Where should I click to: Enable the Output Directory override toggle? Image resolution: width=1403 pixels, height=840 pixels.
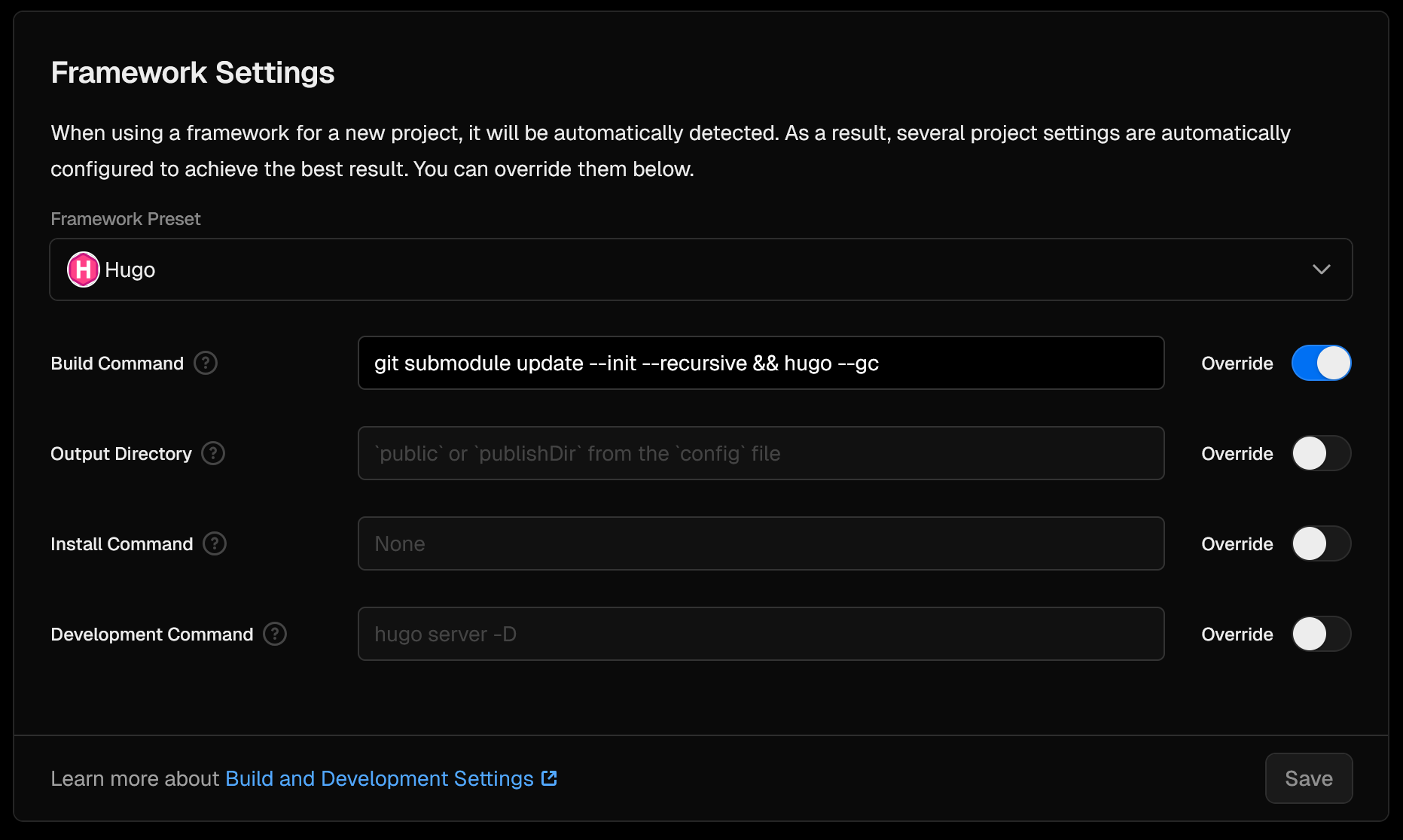click(1322, 453)
